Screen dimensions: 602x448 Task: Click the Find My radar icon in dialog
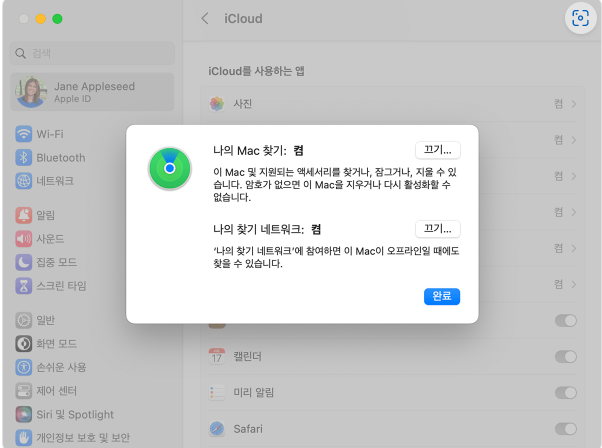click(x=170, y=169)
